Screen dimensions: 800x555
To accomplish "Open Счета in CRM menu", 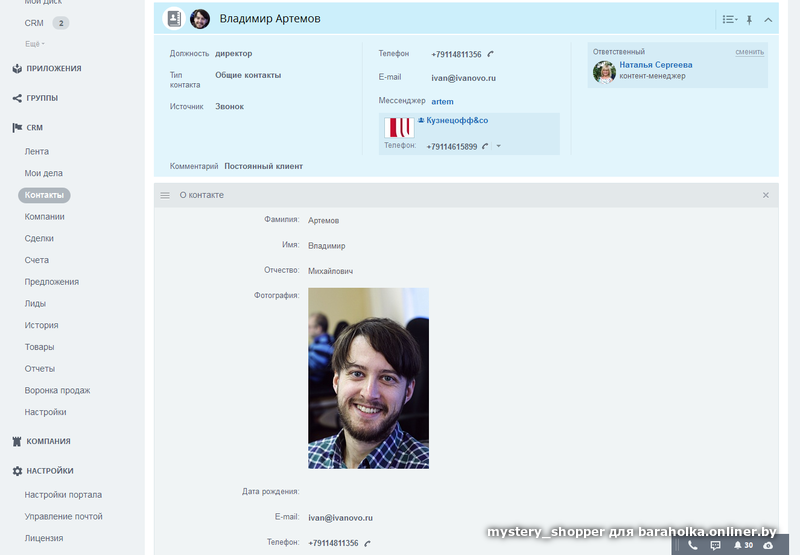I will pos(37,260).
